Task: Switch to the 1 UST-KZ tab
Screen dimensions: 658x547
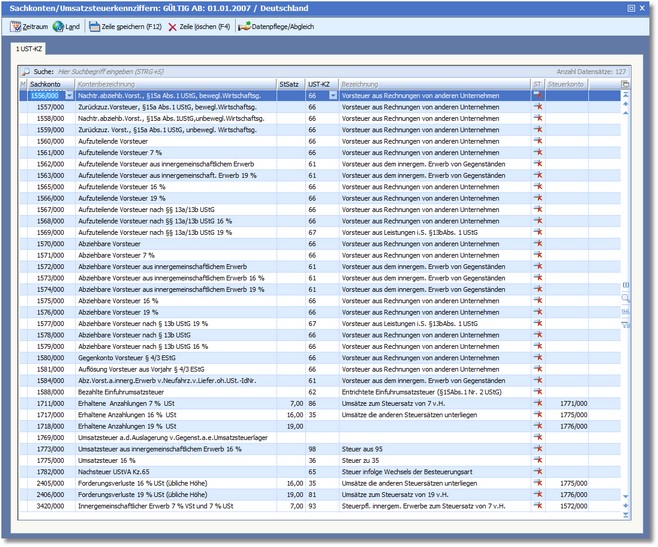Action: (28, 48)
